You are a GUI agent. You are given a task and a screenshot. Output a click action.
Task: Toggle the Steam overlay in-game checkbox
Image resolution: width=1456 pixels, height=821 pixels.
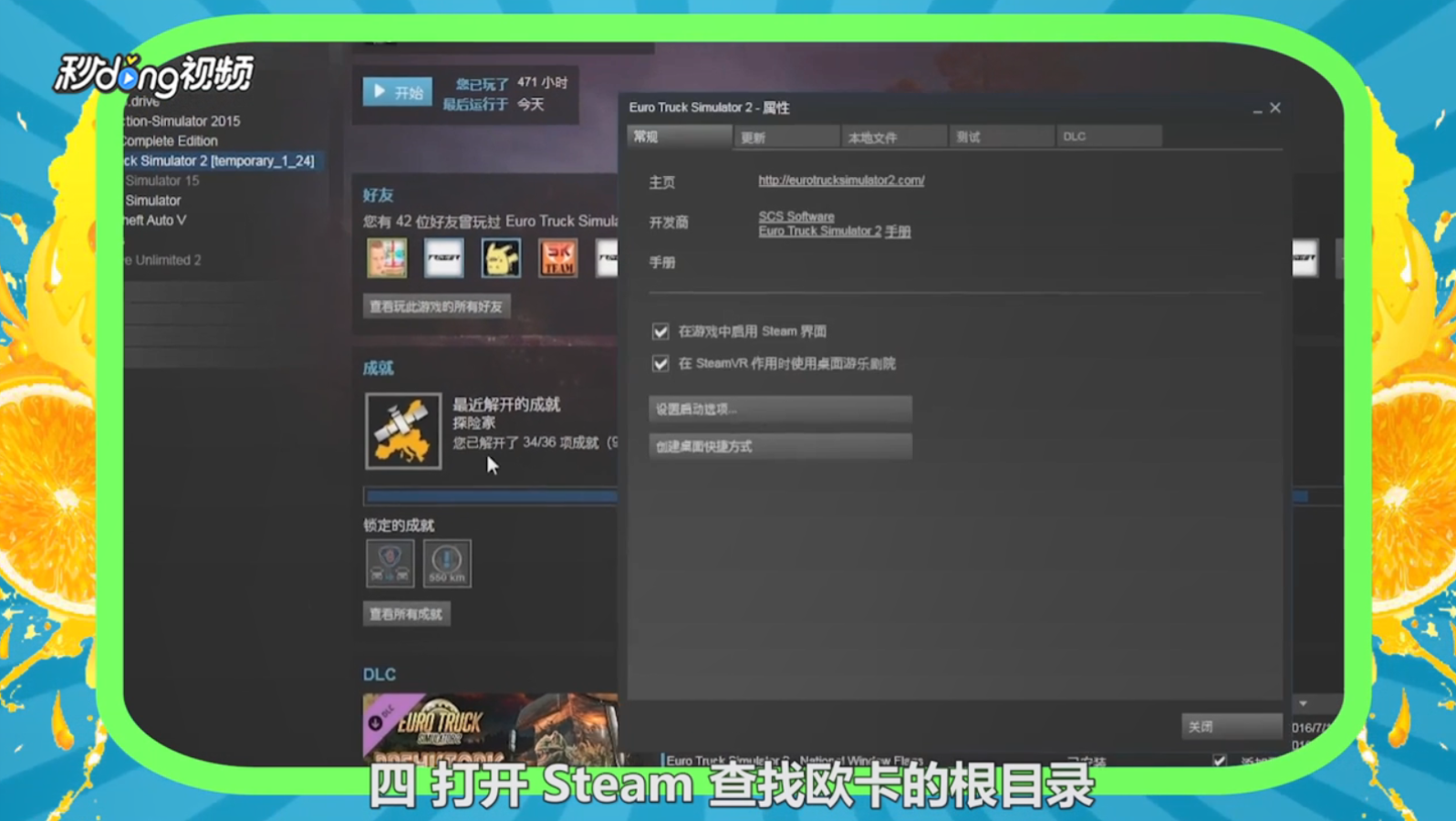click(660, 331)
